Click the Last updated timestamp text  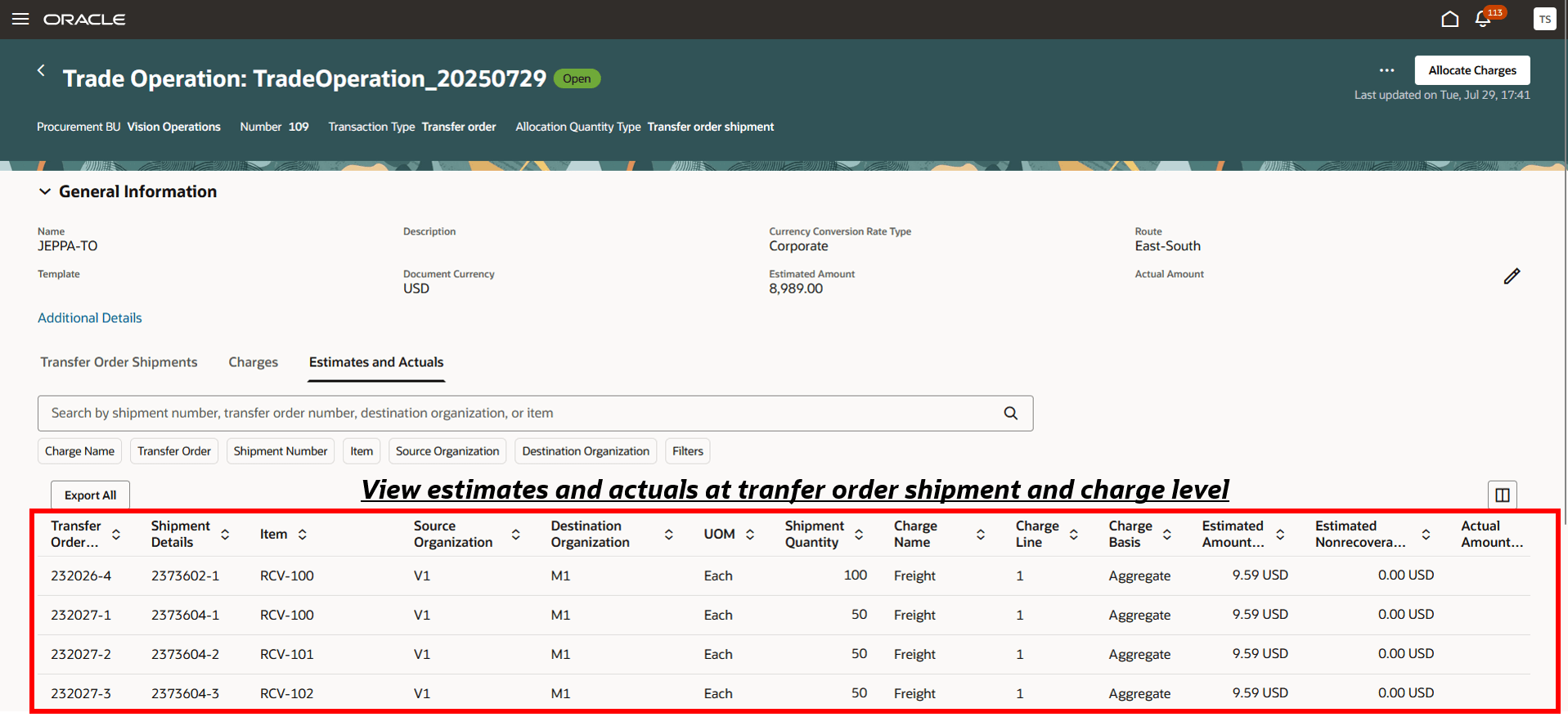point(1442,95)
